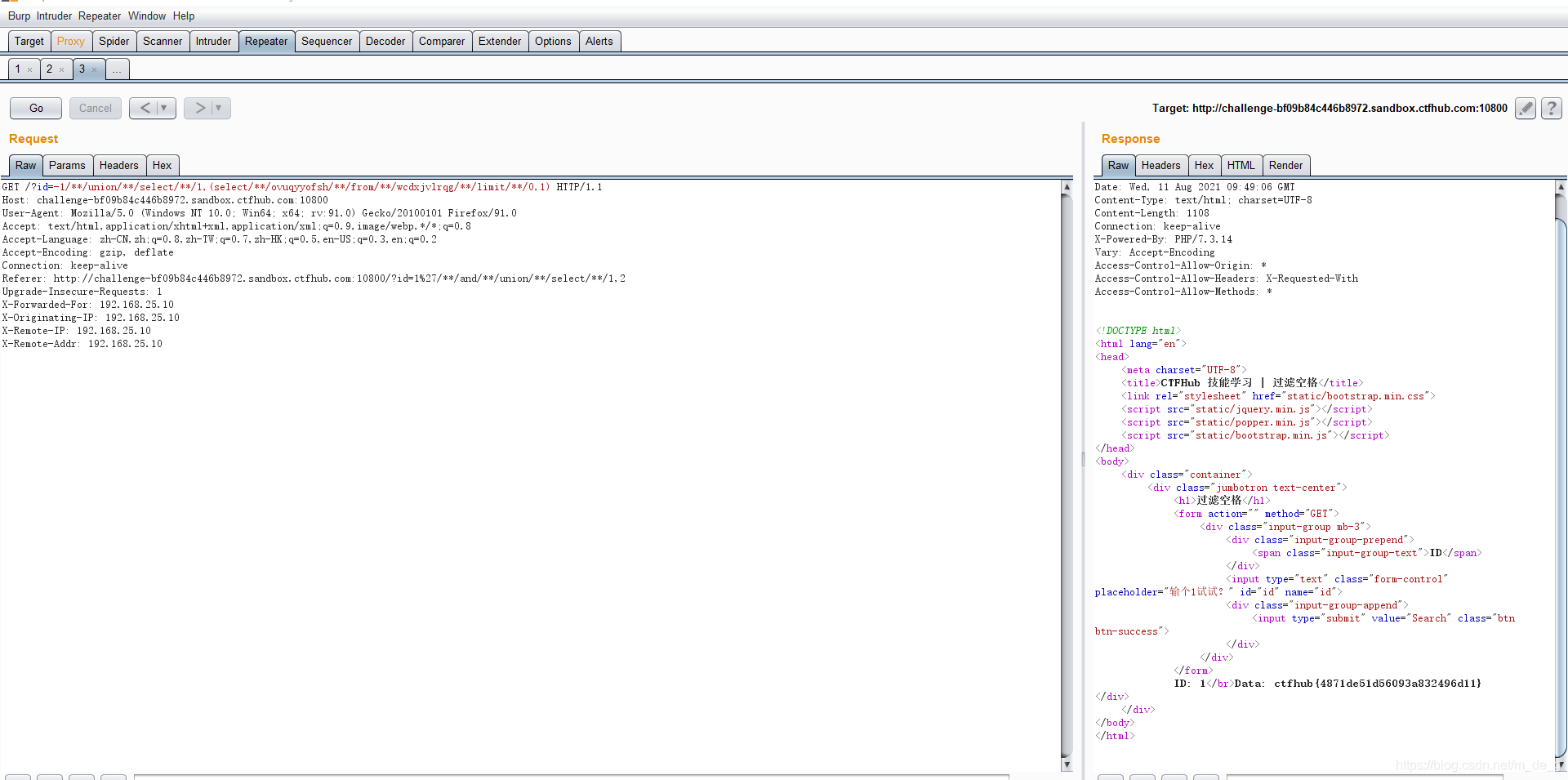Open the back history dropdown arrow
The width and height of the screenshot is (1568, 780).
(164, 108)
